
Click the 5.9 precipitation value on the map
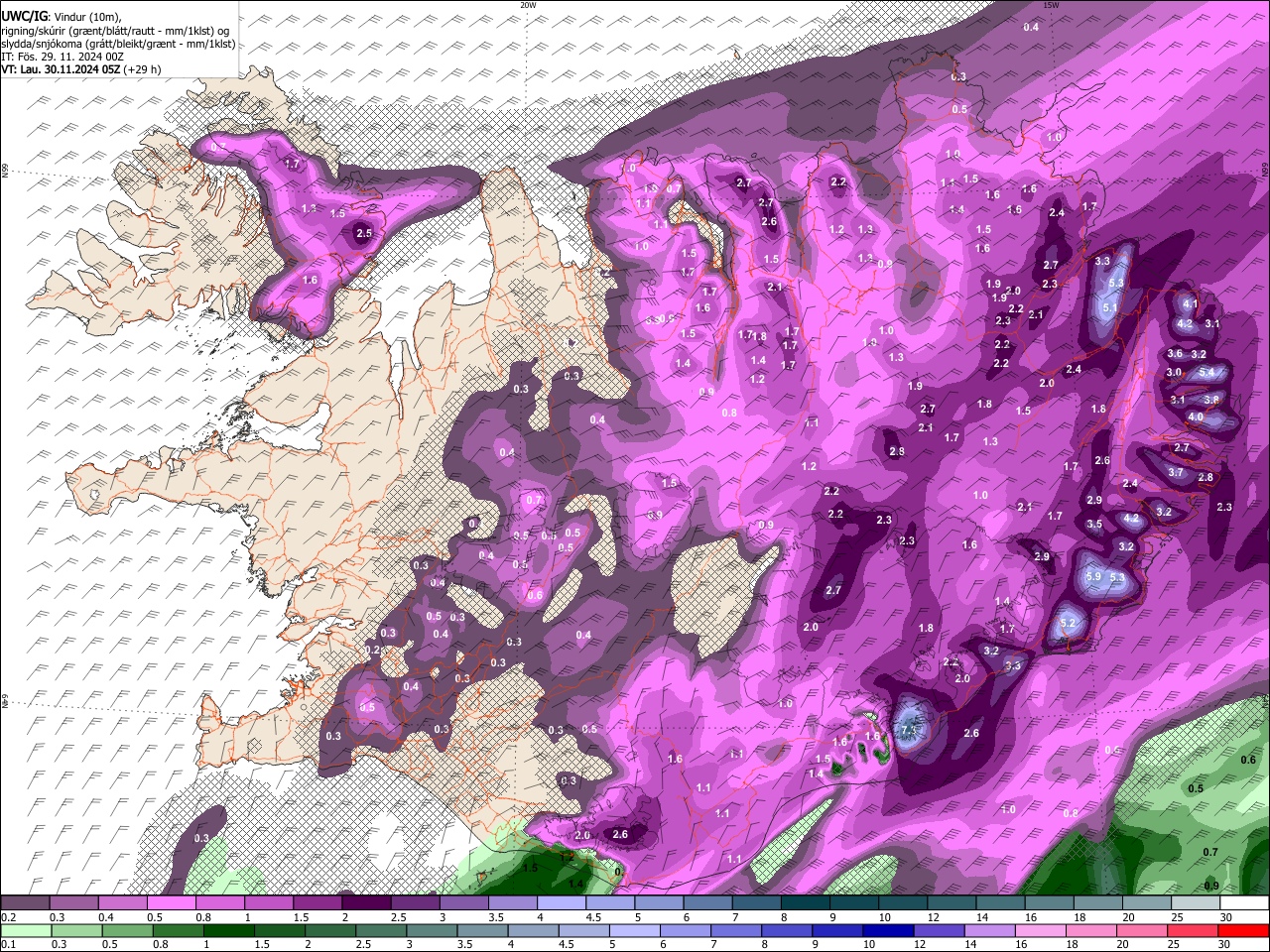(x=1093, y=576)
